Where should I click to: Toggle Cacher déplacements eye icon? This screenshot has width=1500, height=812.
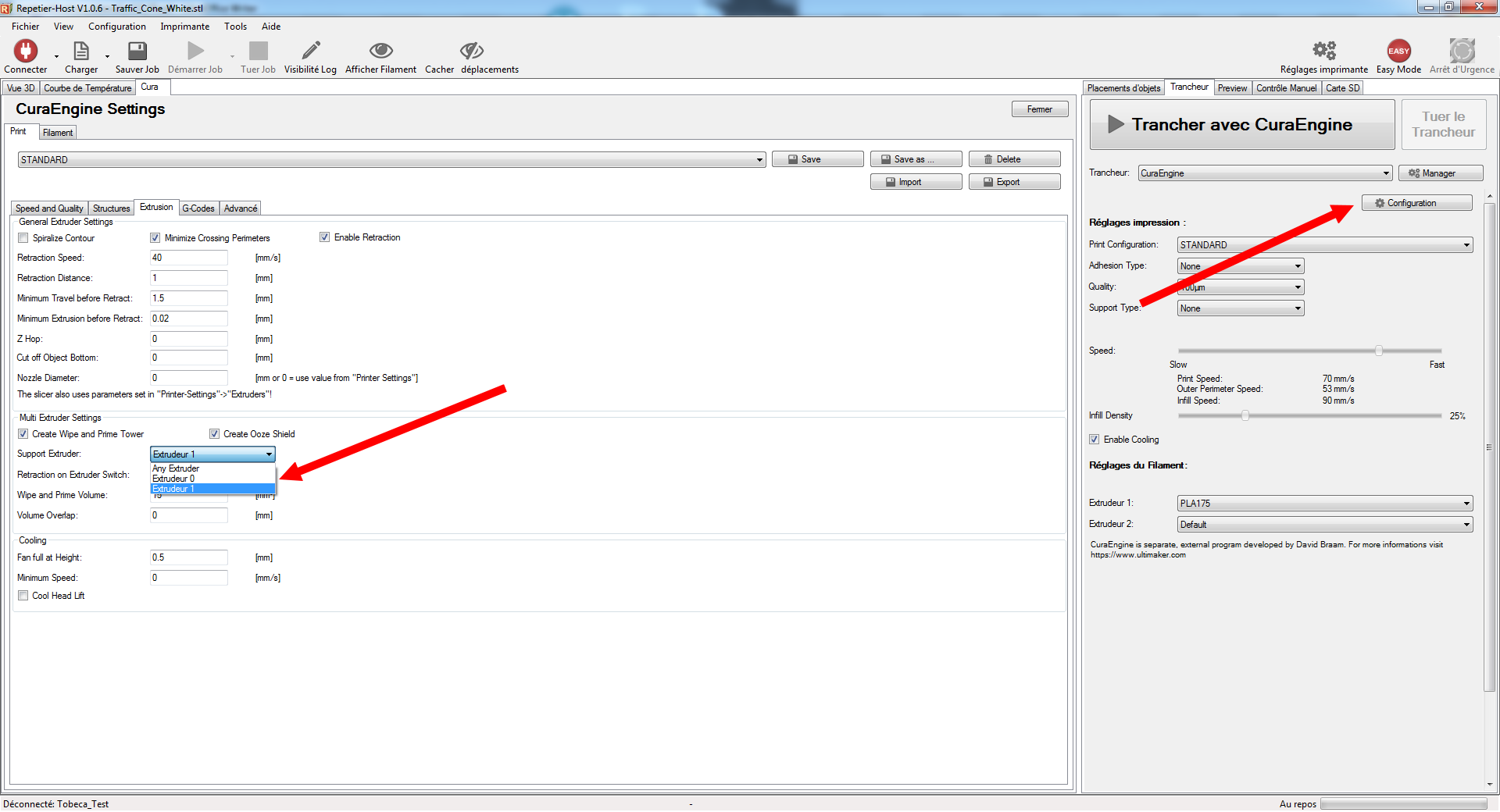point(471,52)
